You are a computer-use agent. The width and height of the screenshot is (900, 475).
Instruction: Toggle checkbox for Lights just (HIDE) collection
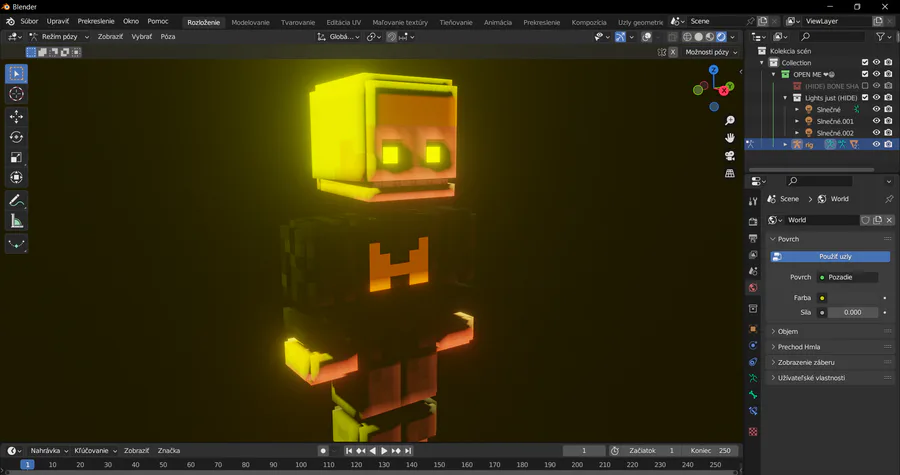[x=865, y=98]
